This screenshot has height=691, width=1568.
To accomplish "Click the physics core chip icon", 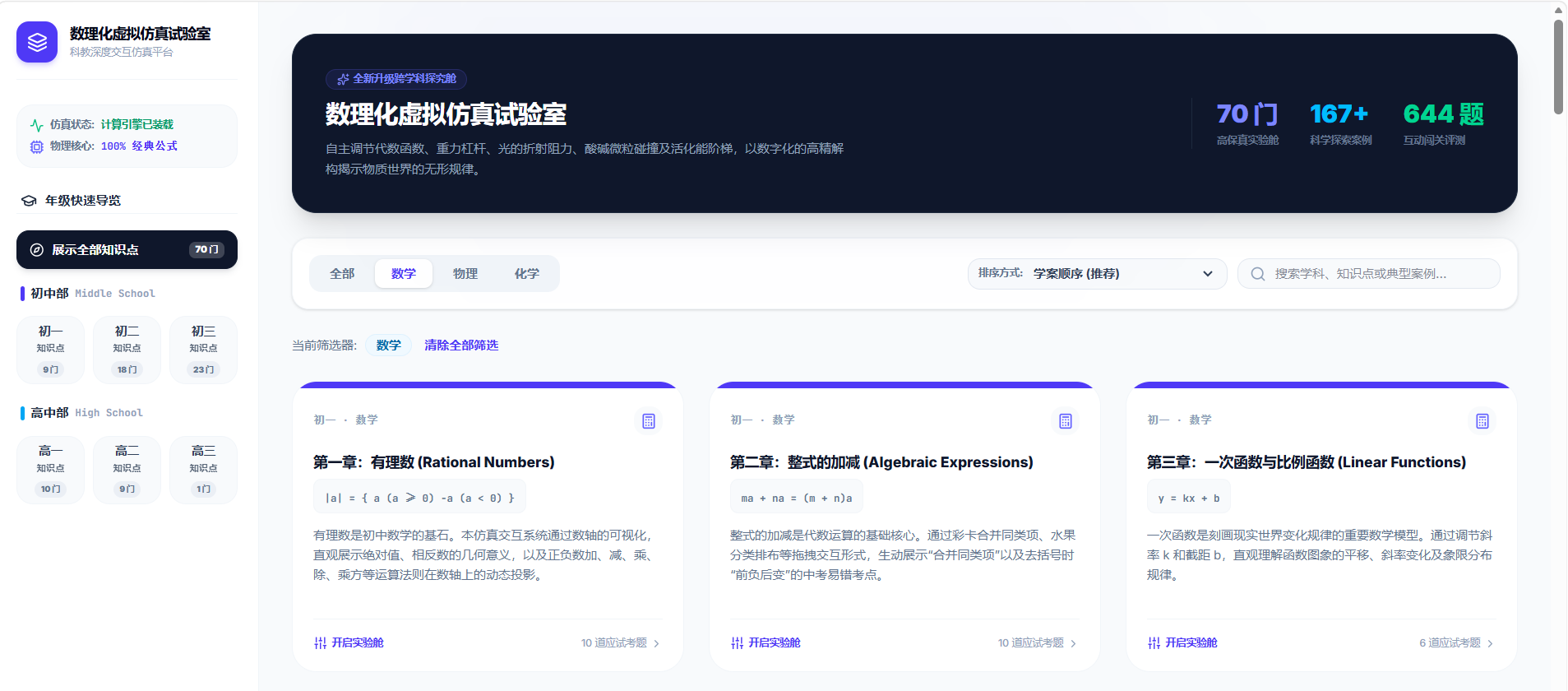I will (37, 146).
